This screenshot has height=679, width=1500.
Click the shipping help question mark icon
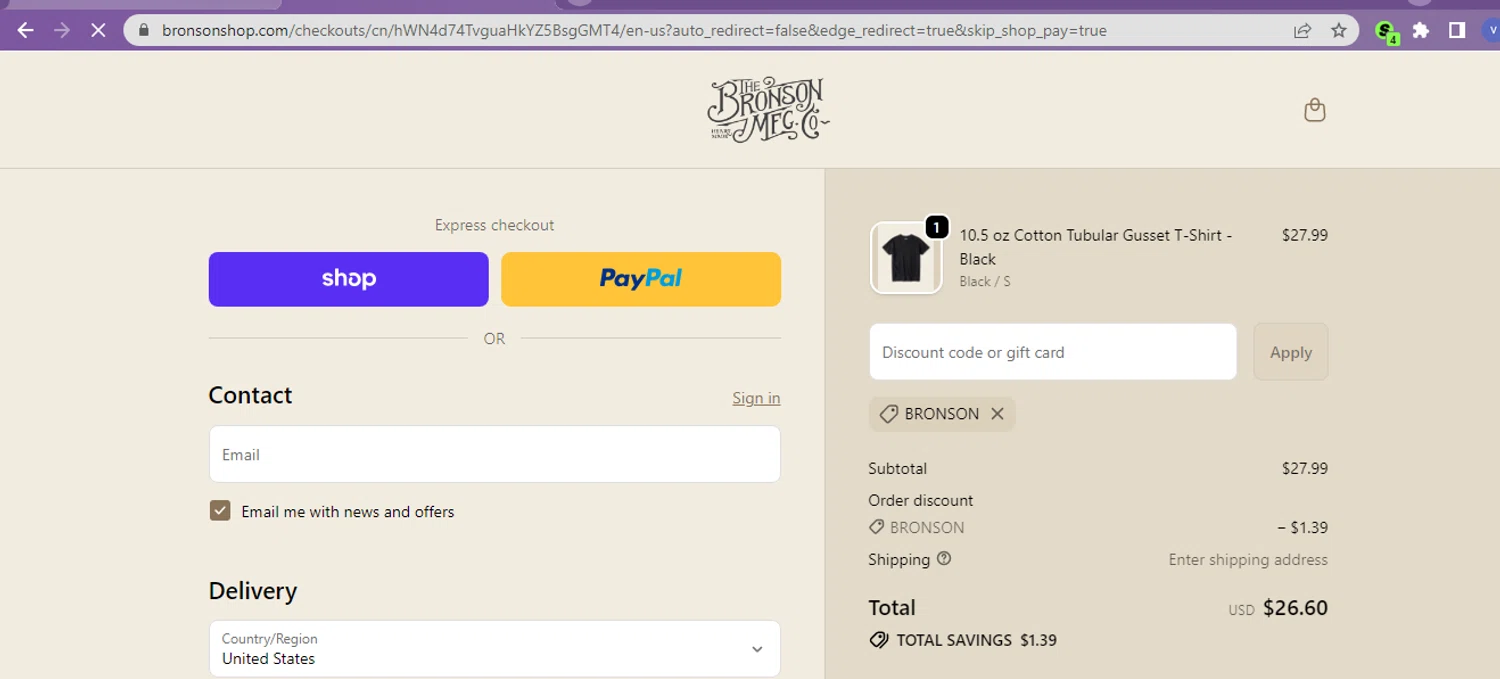[944, 559]
